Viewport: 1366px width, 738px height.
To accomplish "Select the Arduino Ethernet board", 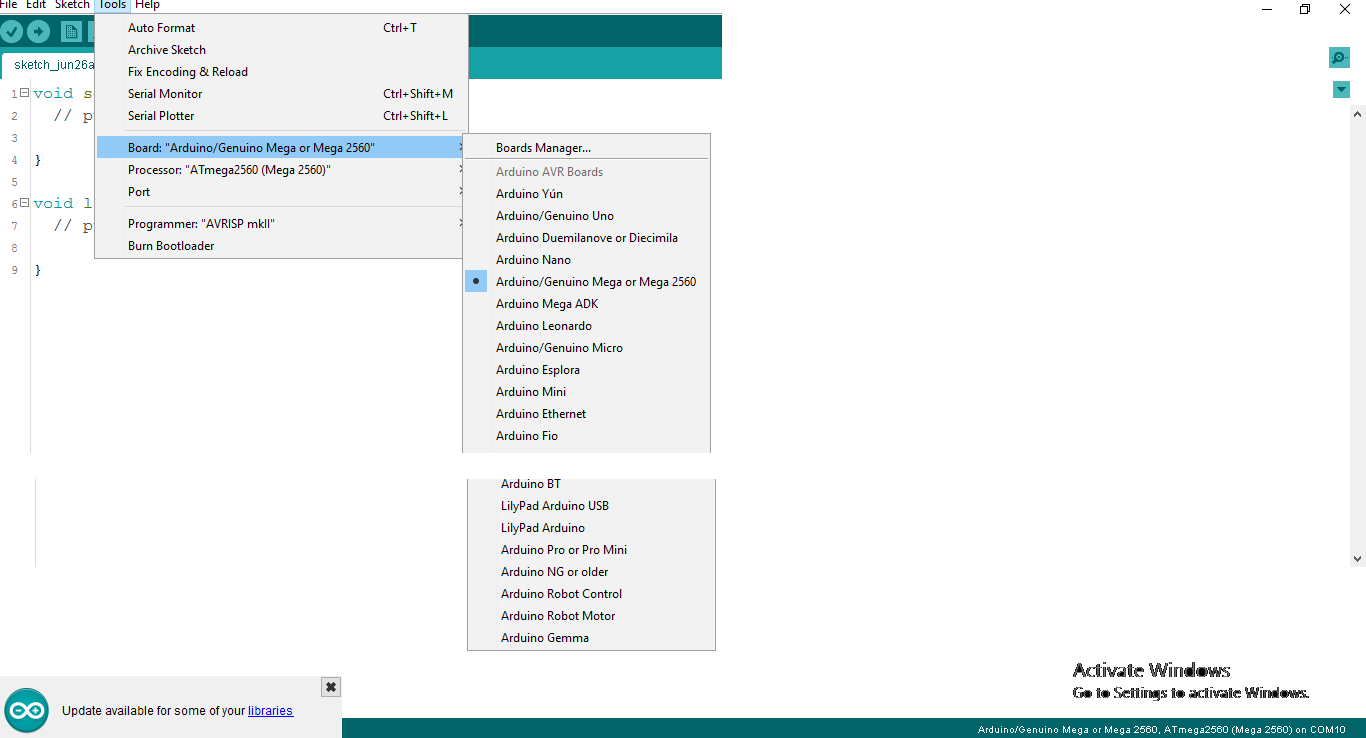I will [587, 414].
